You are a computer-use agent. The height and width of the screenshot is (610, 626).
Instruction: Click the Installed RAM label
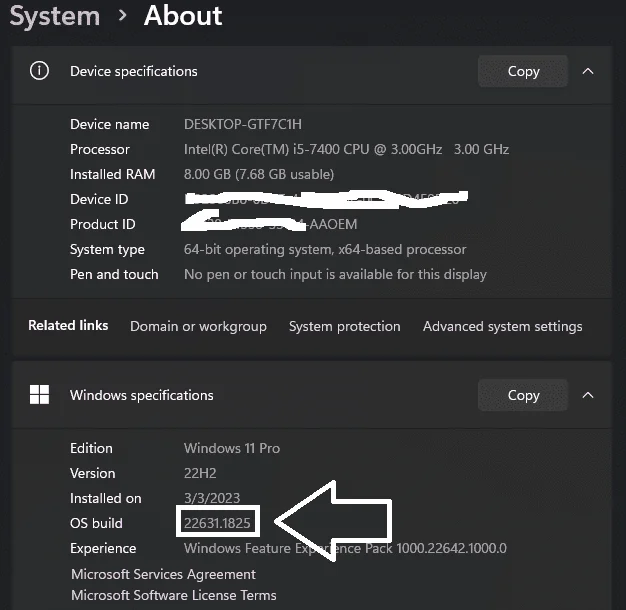click(x=113, y=174)
